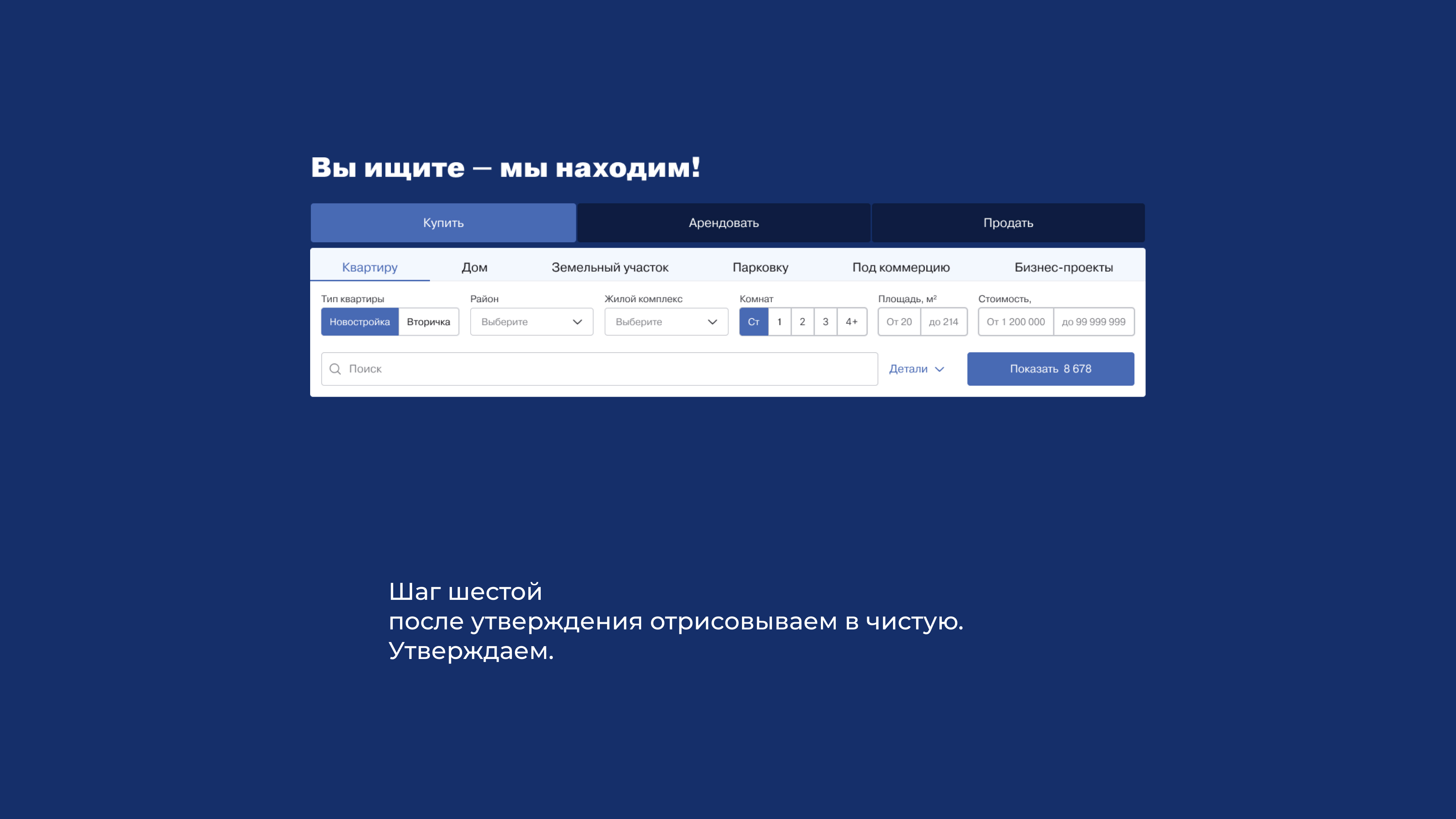The image size is (1456, 819).
Task: Open the Продать tab
Action: (x=1008, y=223)
